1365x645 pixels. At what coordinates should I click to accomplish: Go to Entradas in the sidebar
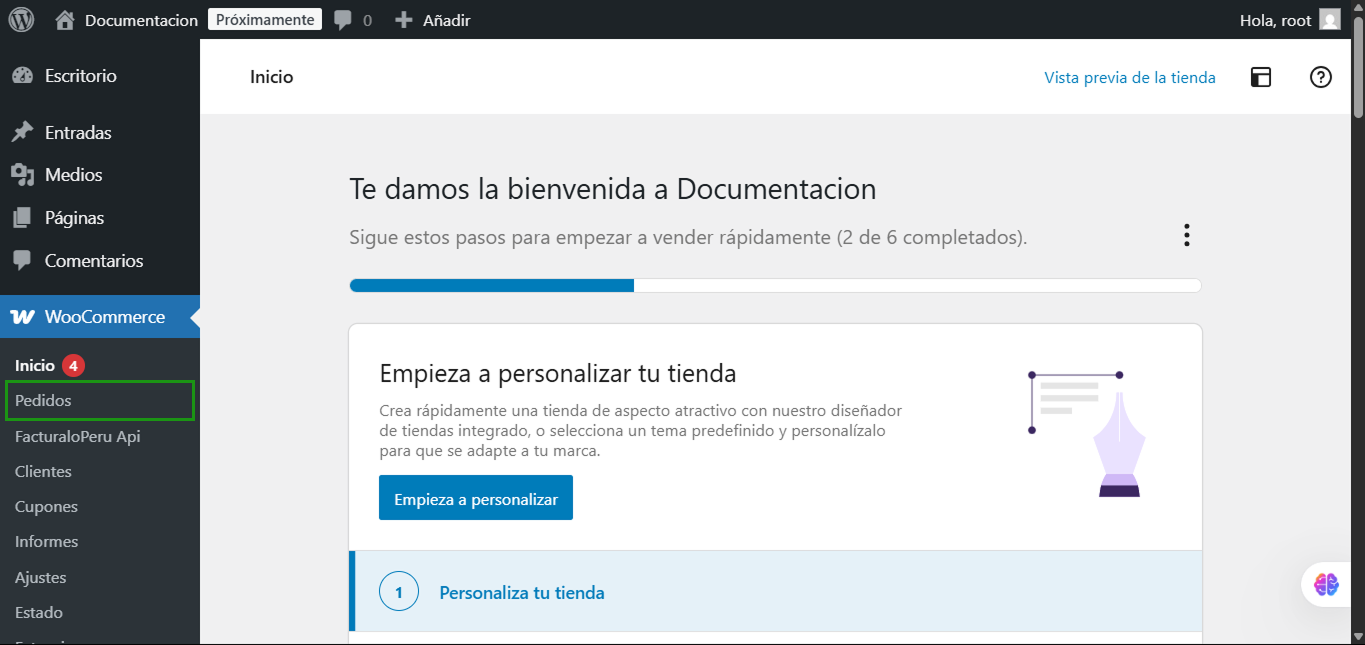(78, 133)
